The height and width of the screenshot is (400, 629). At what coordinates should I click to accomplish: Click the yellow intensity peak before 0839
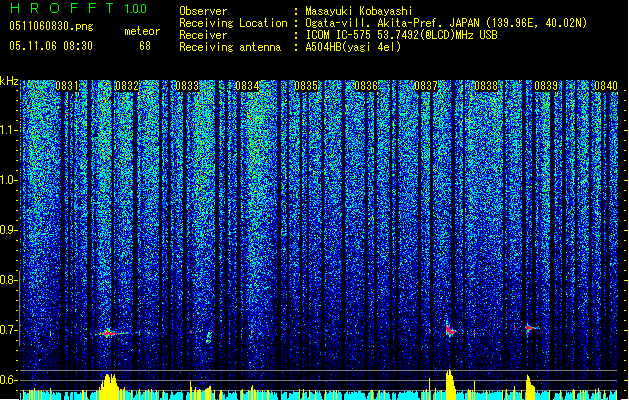[x=530, y=388]
